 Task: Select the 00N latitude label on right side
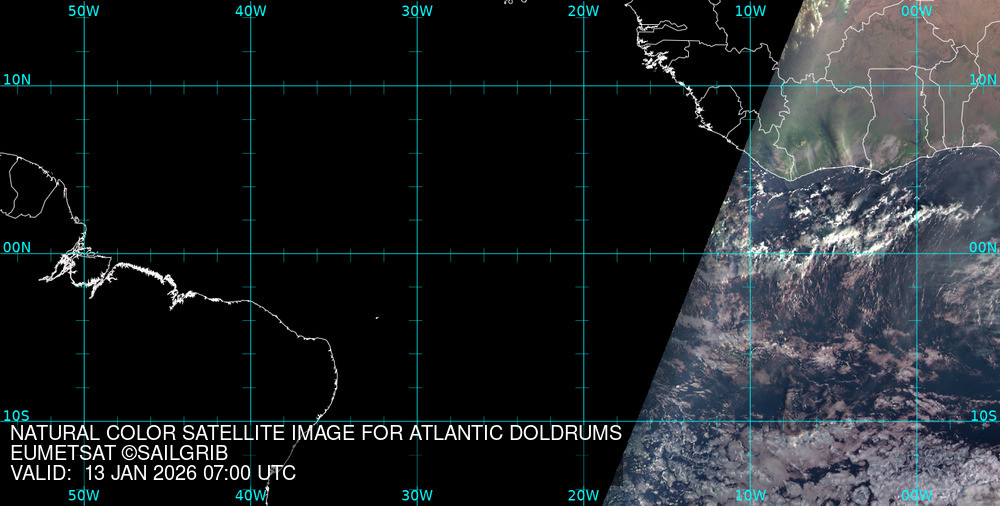(x=984, y=246)
